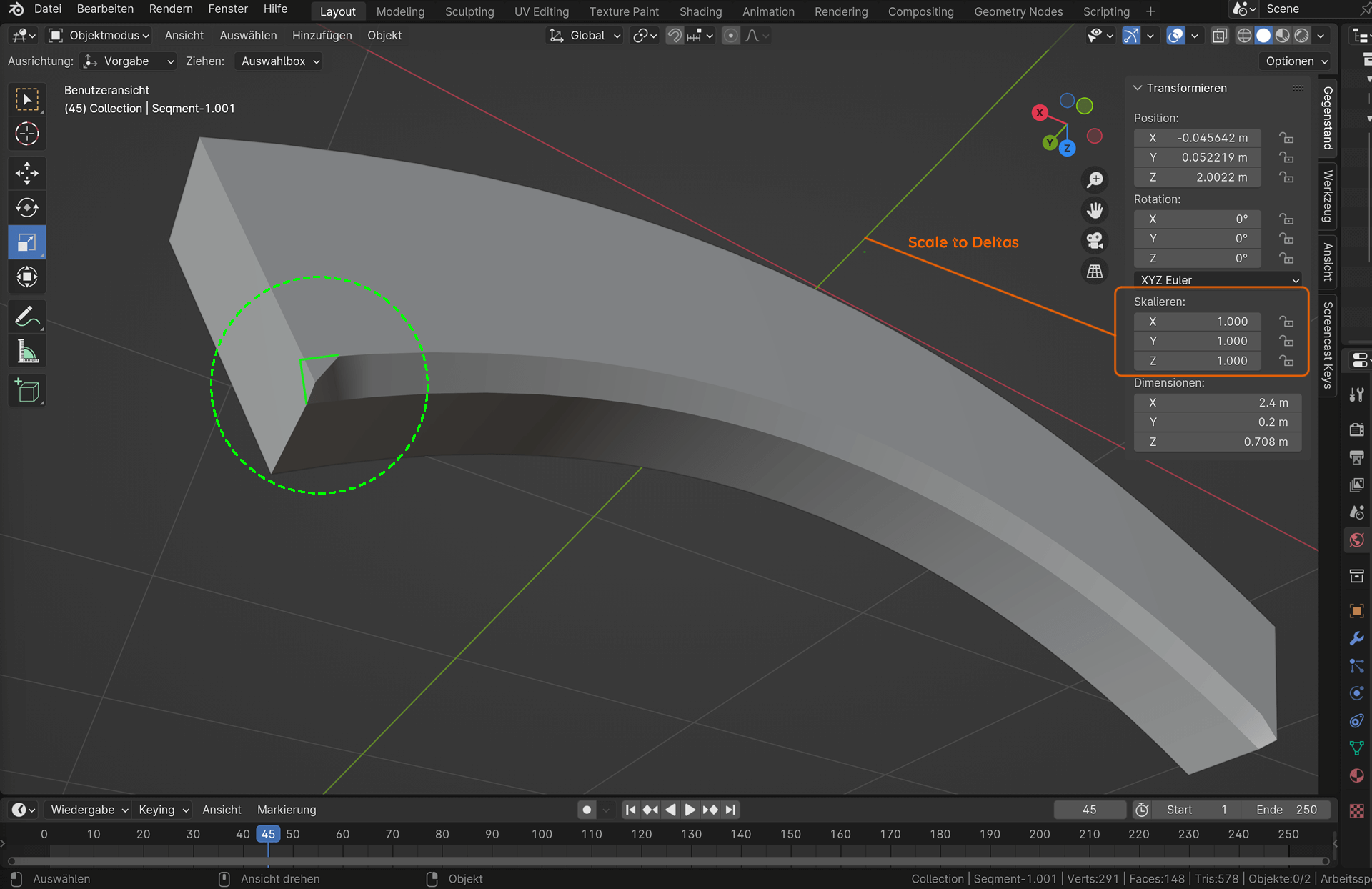The width and height of the screenshot is (1372, 889).
Task: Toggle the lock on Scale Z
Action: click(1286, 361)
